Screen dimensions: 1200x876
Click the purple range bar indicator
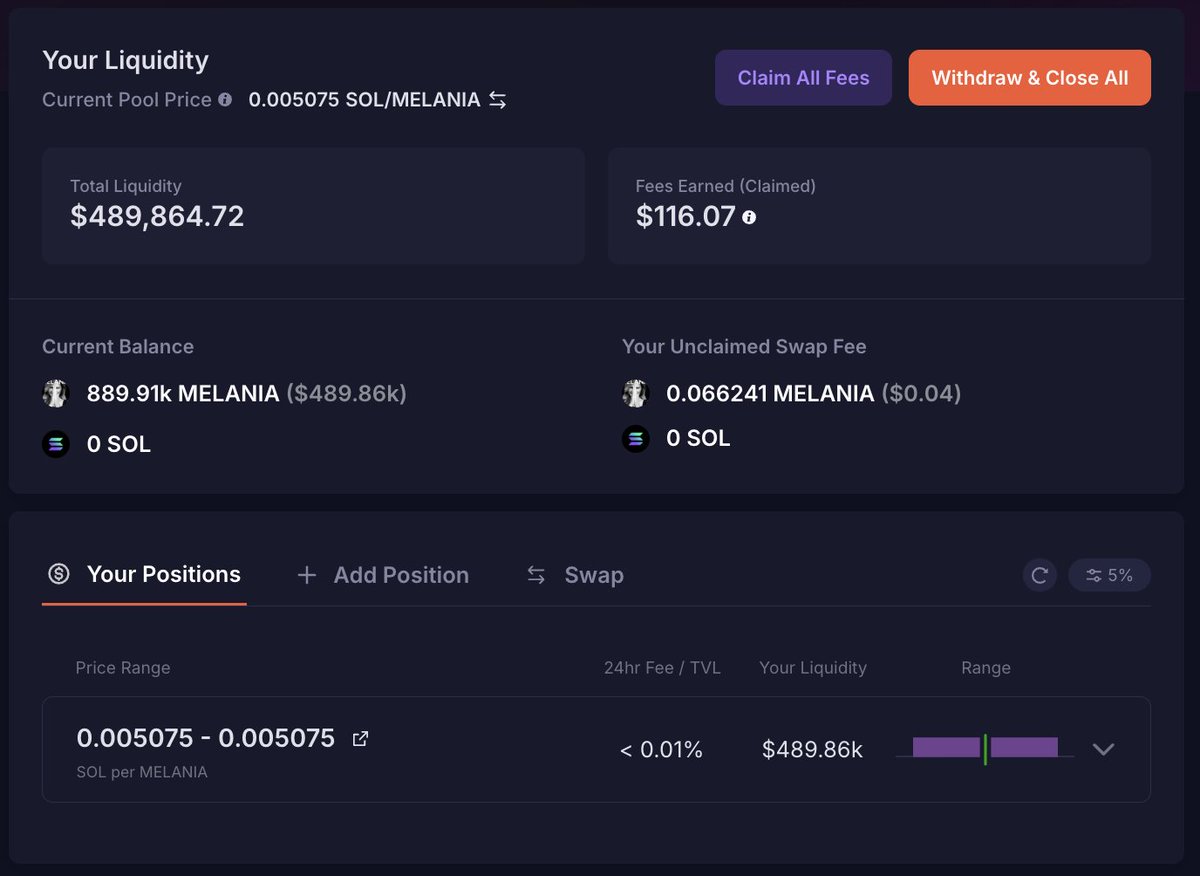985,748
